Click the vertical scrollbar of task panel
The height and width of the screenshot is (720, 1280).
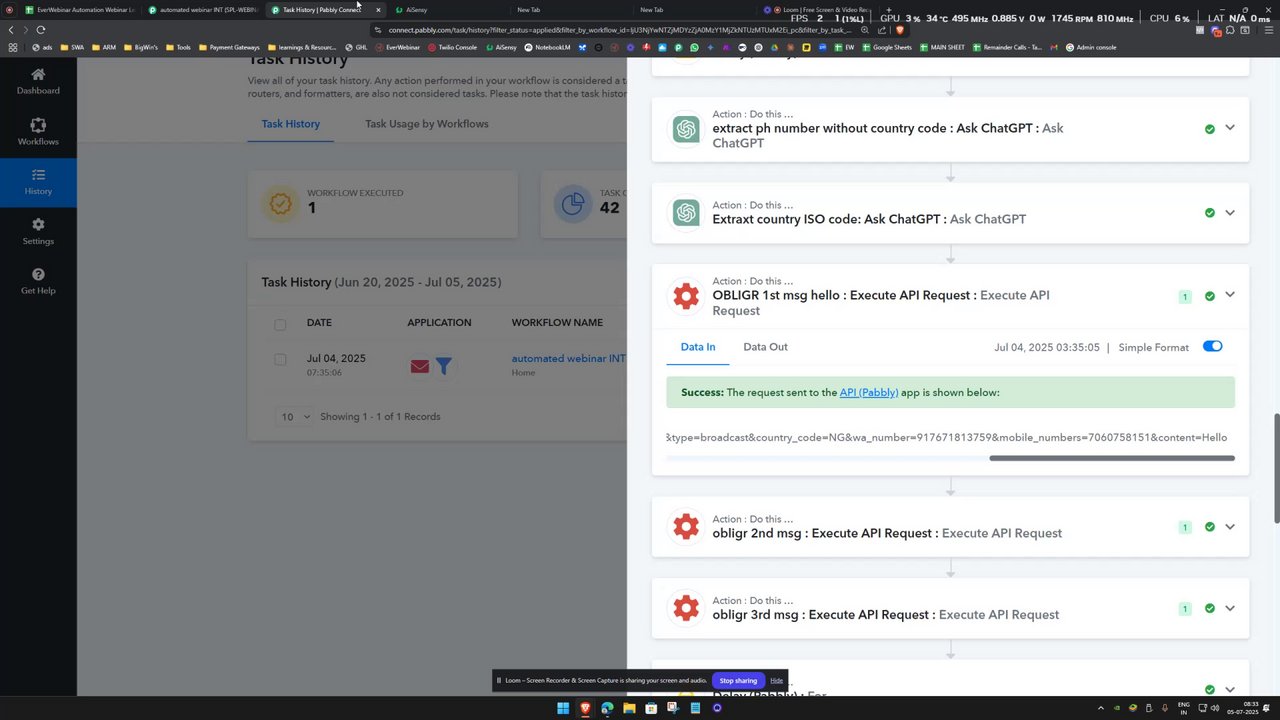coord(1276,467)
